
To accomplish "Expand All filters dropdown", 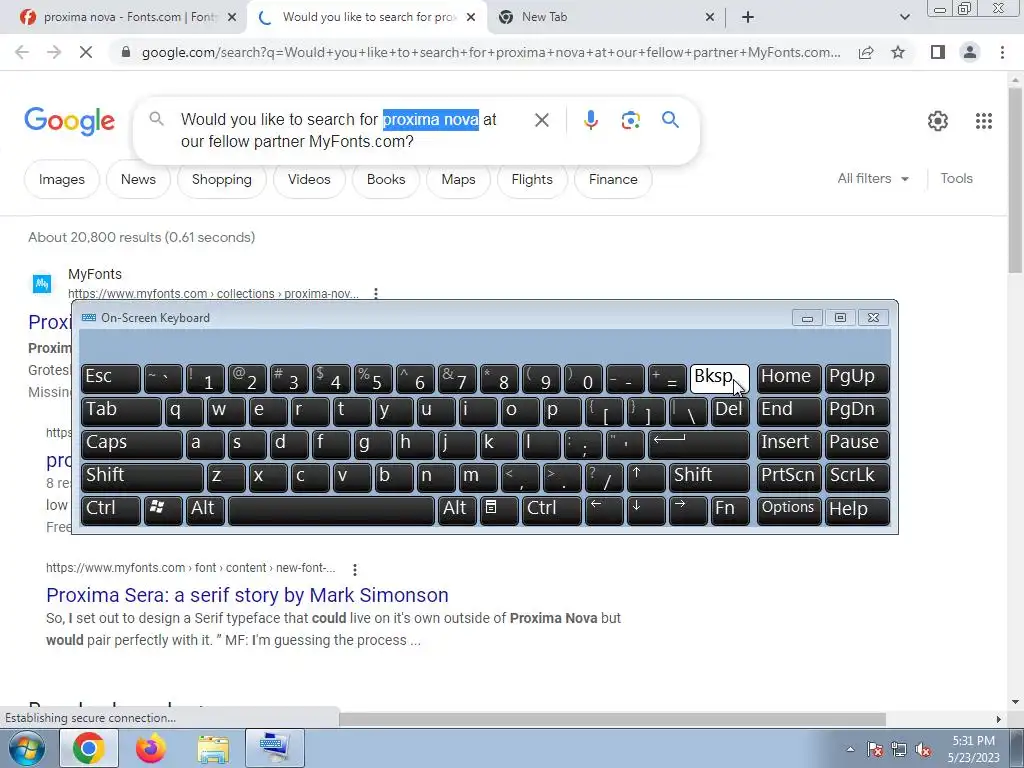I will pos(873,178).
